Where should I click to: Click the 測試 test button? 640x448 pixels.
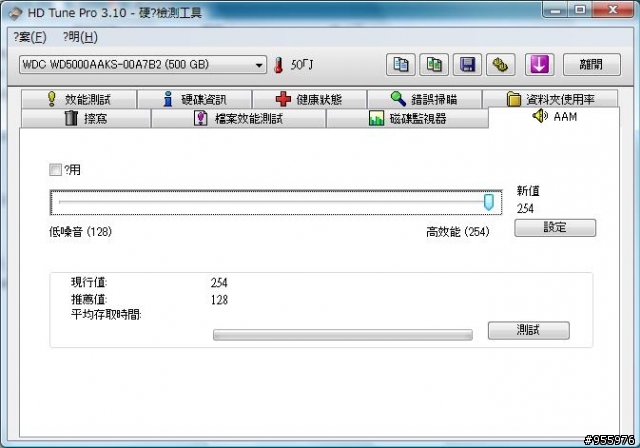(529, 330)
